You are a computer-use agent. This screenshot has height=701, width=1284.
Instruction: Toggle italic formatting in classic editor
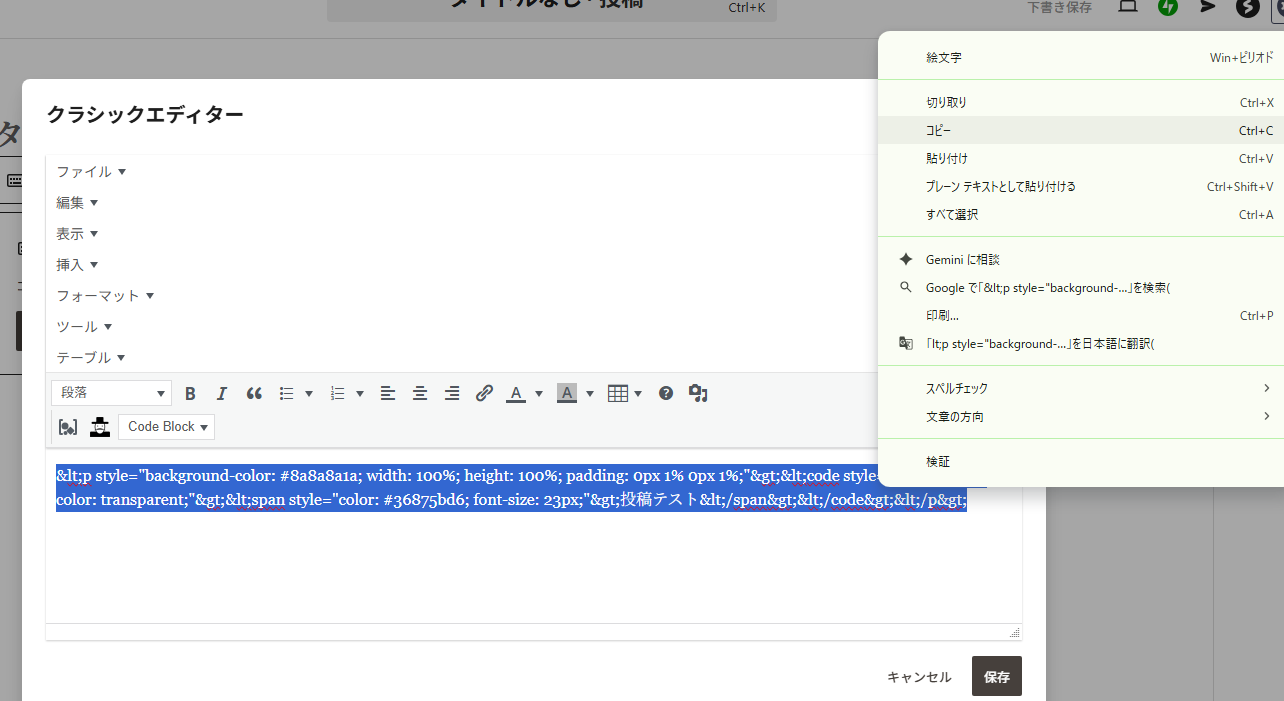coord(222,394)
